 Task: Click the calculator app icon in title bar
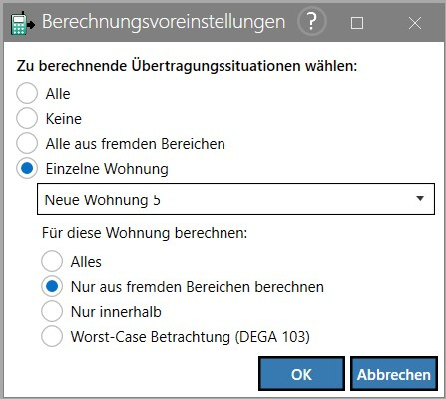(23, 23)
